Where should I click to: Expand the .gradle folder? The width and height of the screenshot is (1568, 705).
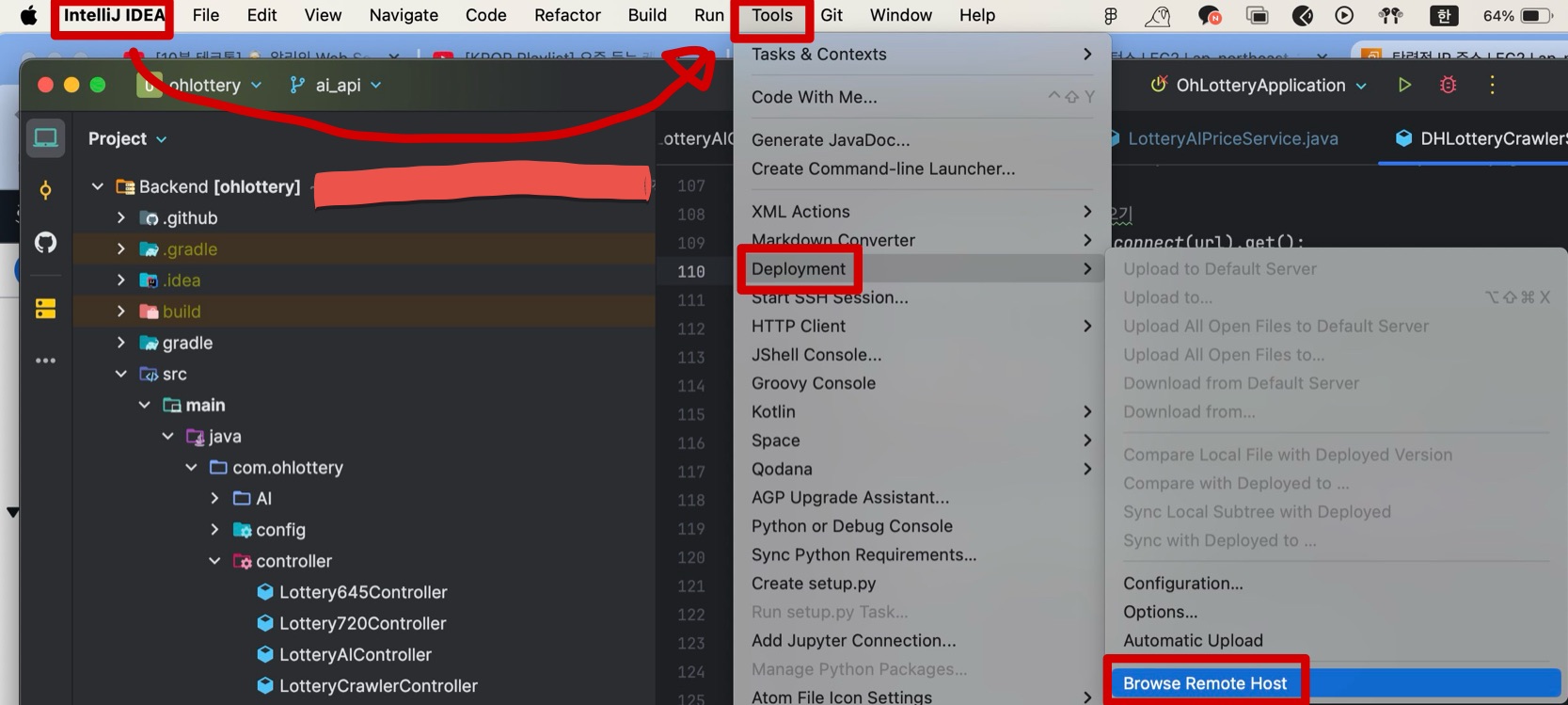coord(120,249)
